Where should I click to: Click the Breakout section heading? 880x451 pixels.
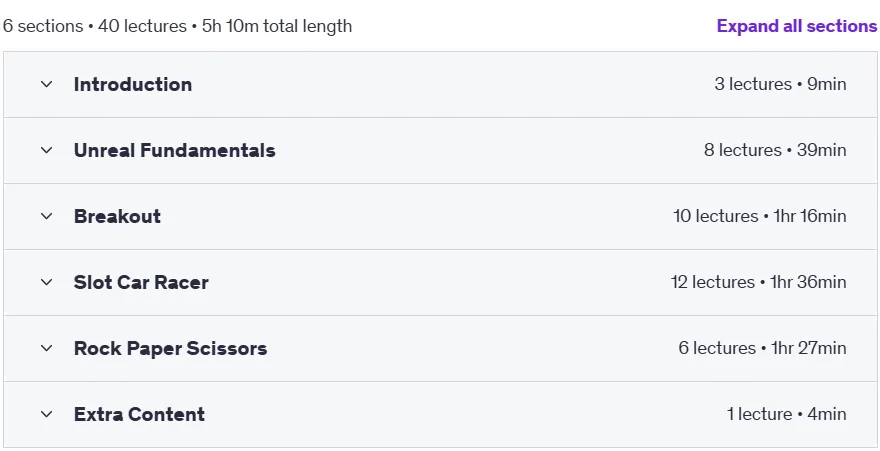click(117, 216)
